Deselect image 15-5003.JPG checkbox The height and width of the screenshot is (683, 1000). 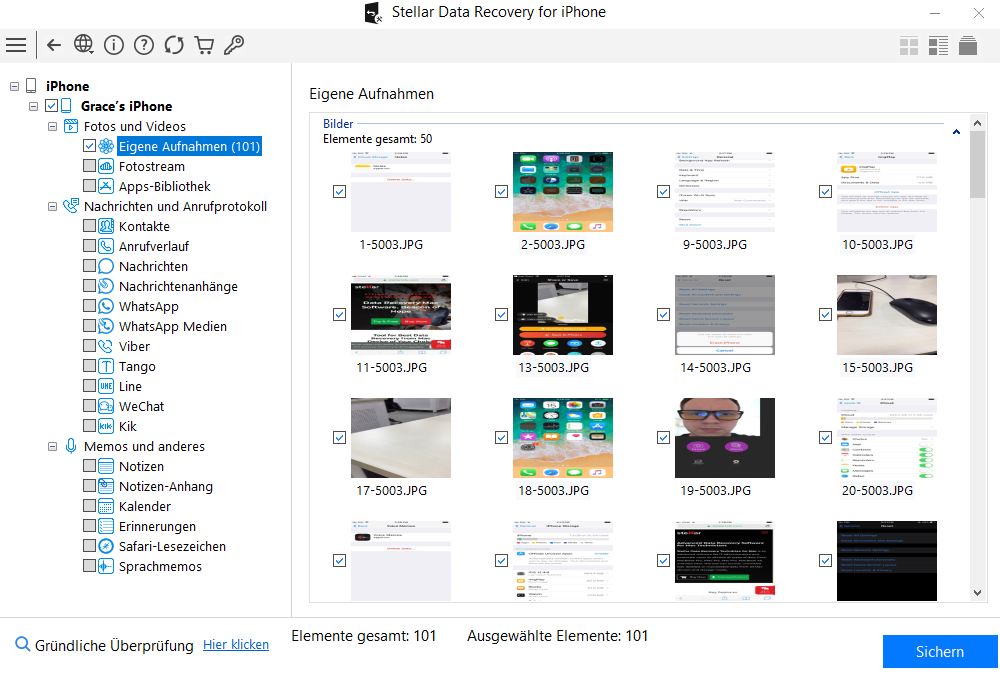click(x=825, y=314)
